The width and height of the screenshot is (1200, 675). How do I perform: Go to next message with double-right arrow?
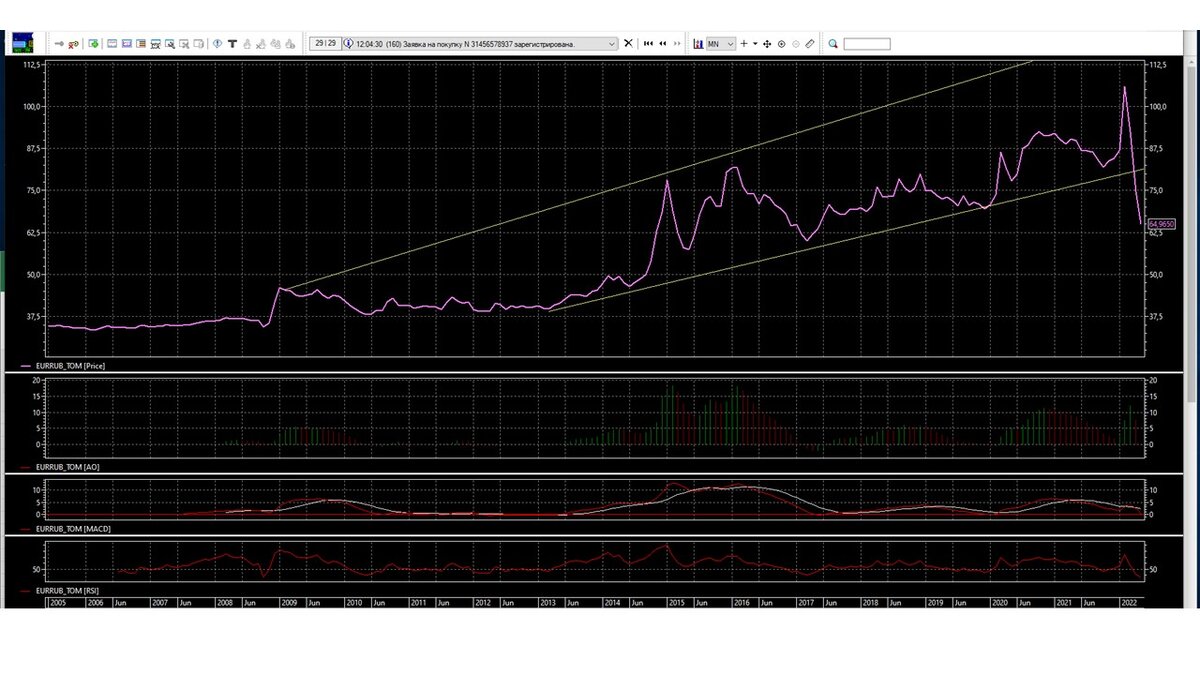677,43
